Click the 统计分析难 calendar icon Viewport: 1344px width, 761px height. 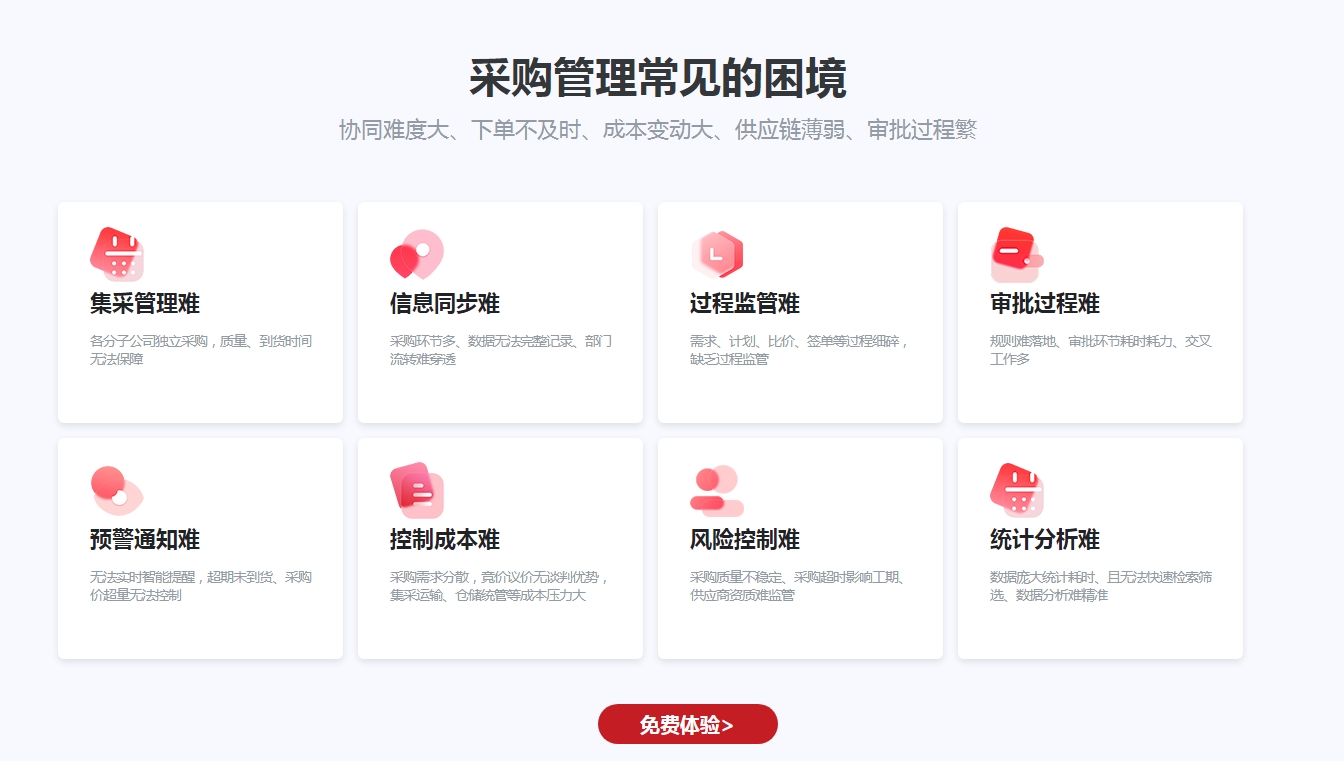[x=1017, y=490]
